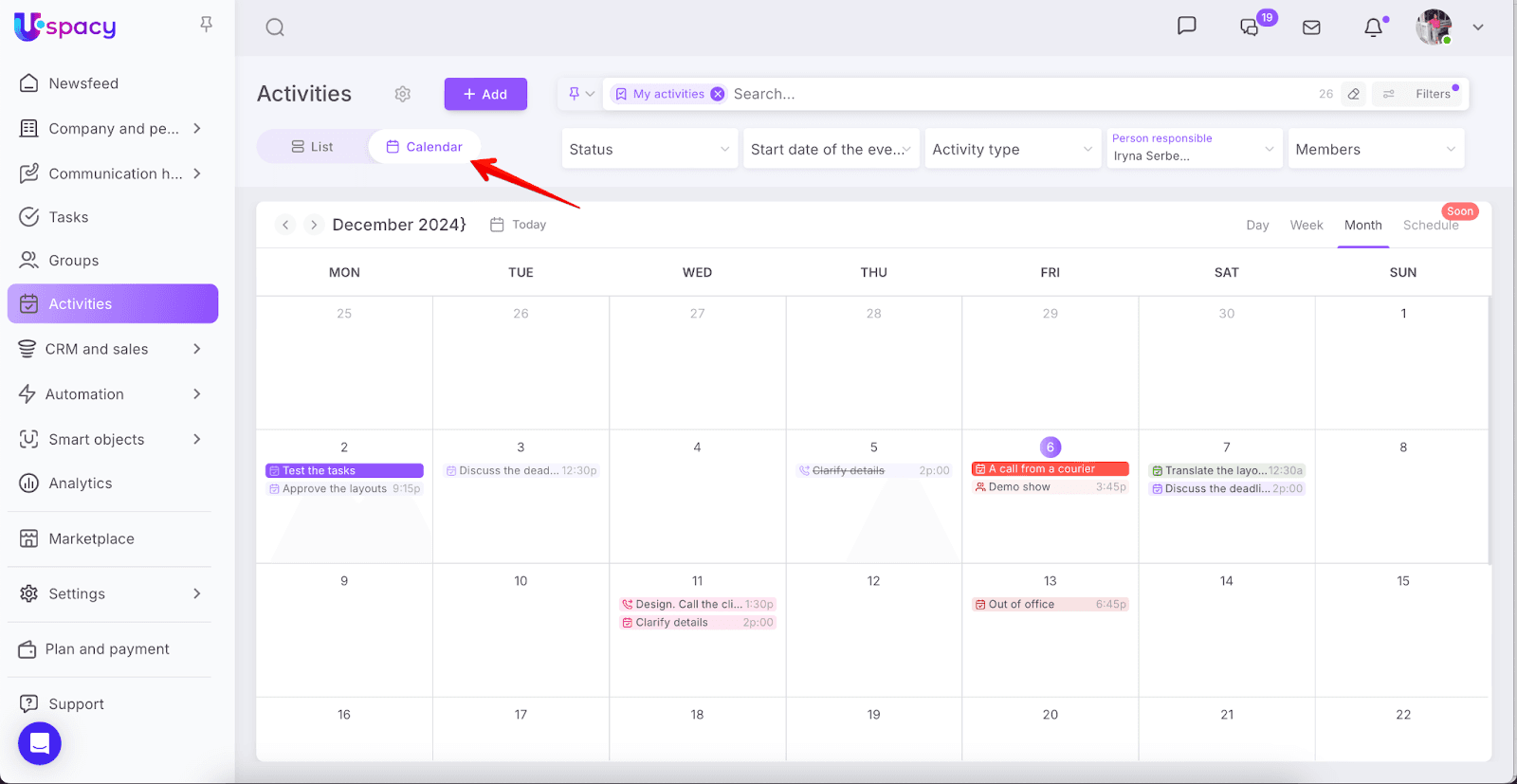Viewport: 1517px width, 784px height.
Task: Expand Company and people submenu arrow
Action: click(x=197, y=128)
